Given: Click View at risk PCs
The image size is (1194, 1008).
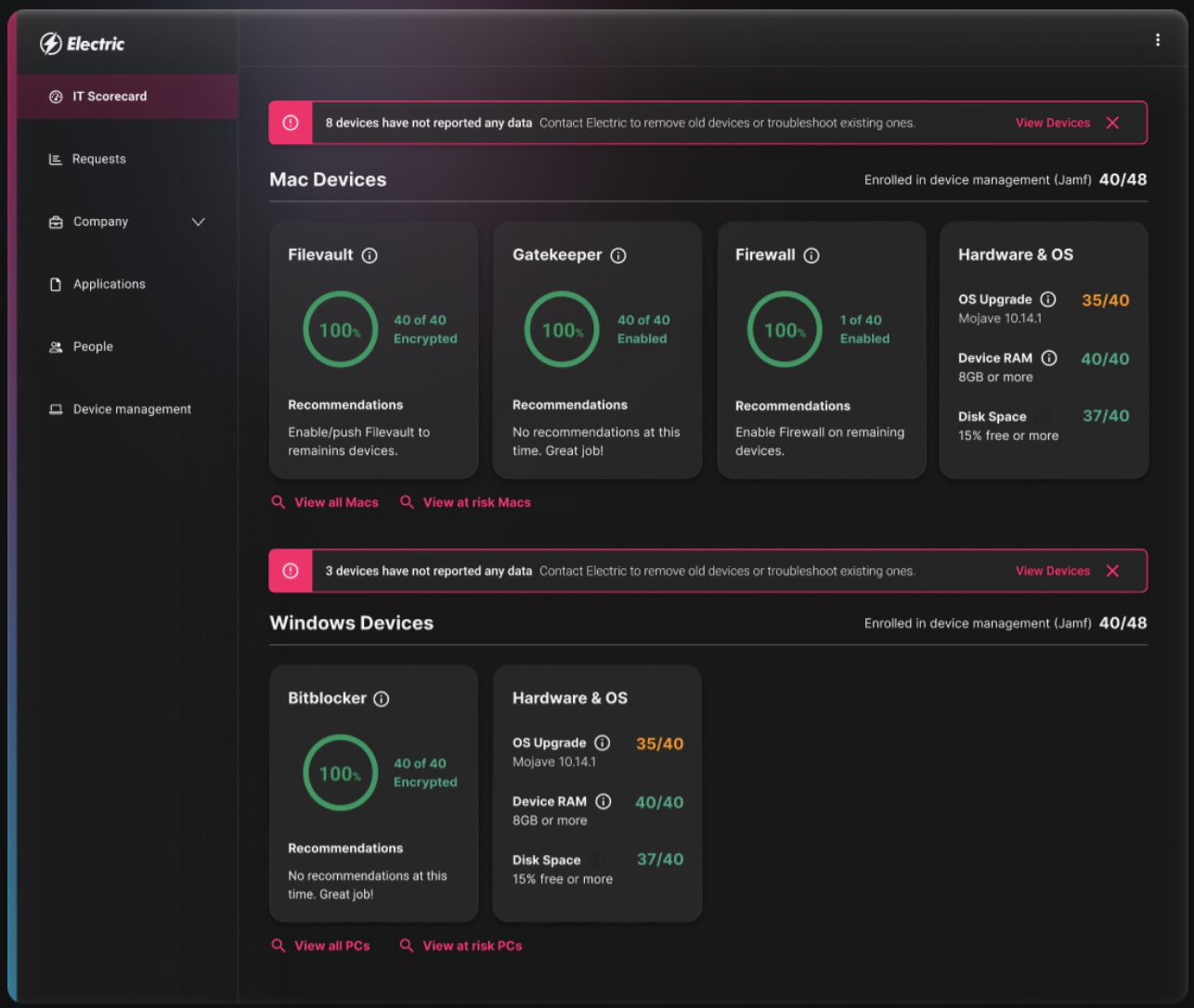Looking at the screenshot, I should pyautogui.click(x=472, y=945).
